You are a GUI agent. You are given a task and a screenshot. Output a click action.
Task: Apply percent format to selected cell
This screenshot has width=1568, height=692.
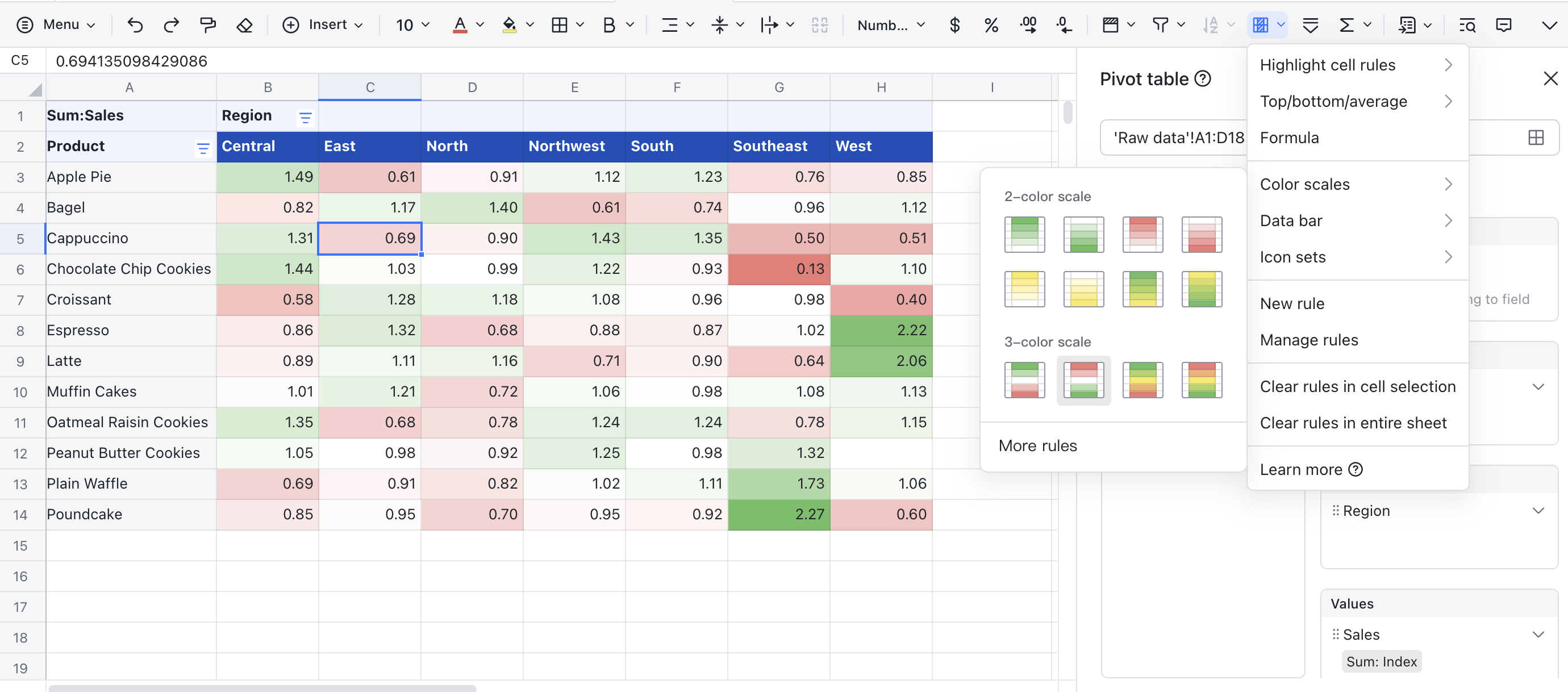pyautogui.click(x=991, y=25)
